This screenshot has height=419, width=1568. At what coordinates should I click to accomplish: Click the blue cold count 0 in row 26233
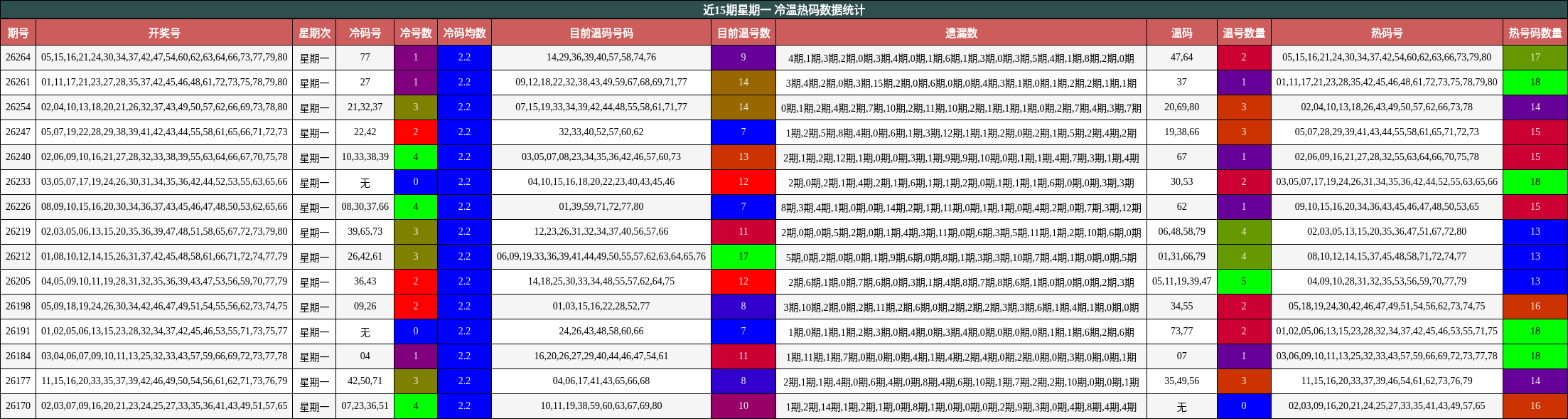(416, 182)
